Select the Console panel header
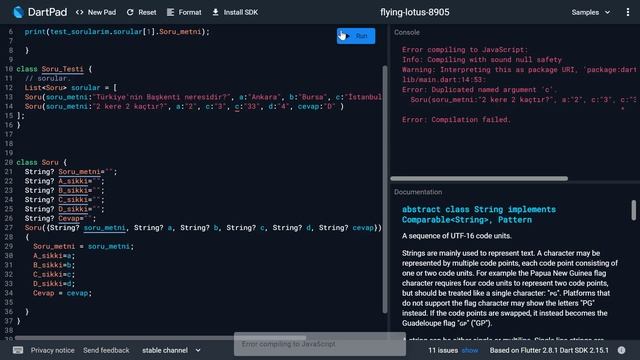The image size is (640, 360). [x=407, y=32]
